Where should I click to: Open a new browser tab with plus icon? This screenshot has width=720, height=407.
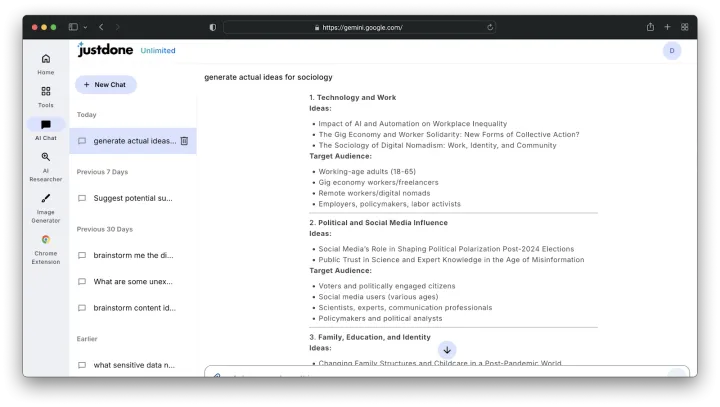667,27
